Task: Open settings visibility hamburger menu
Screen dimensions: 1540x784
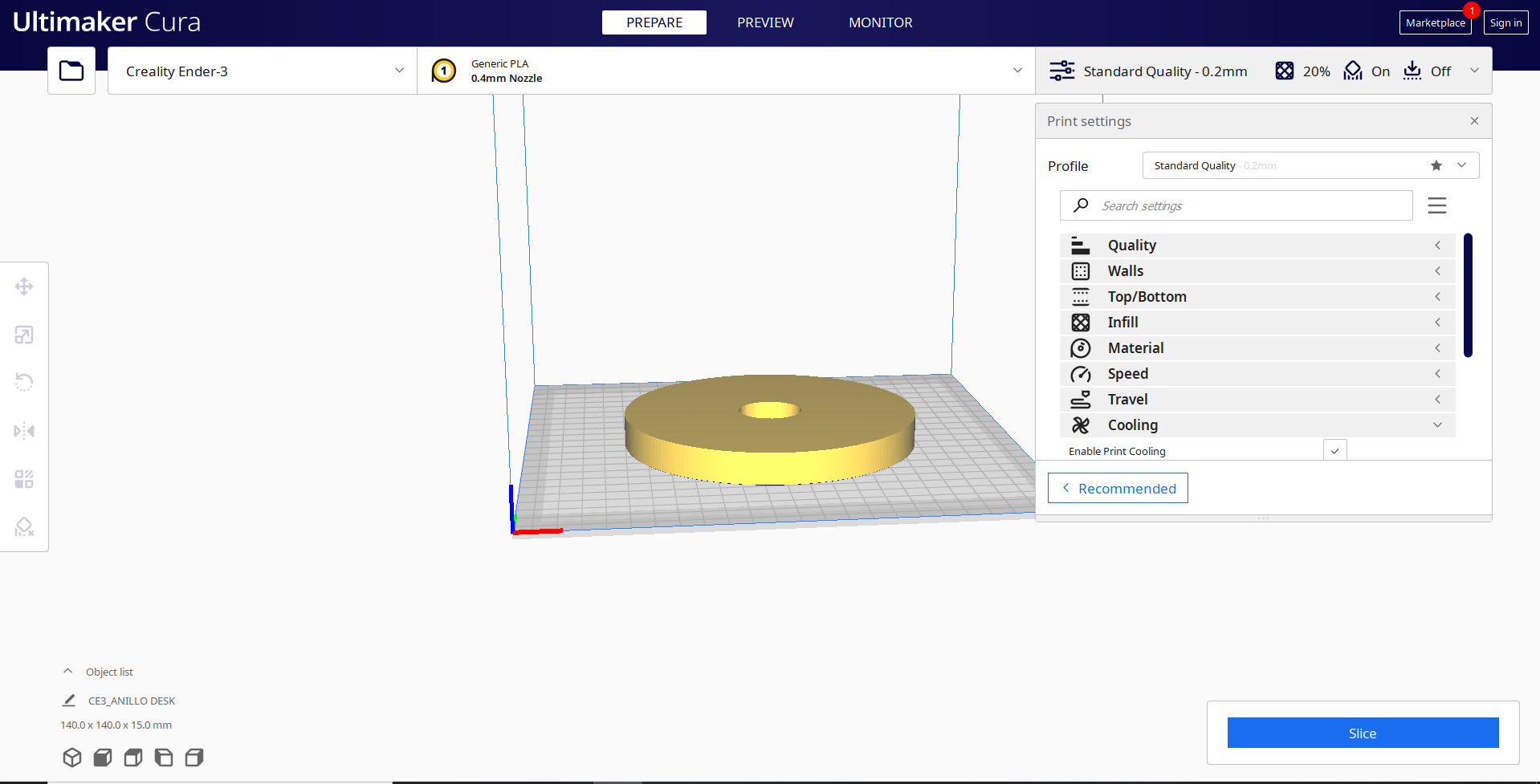Action: (x=1437, y=205)
